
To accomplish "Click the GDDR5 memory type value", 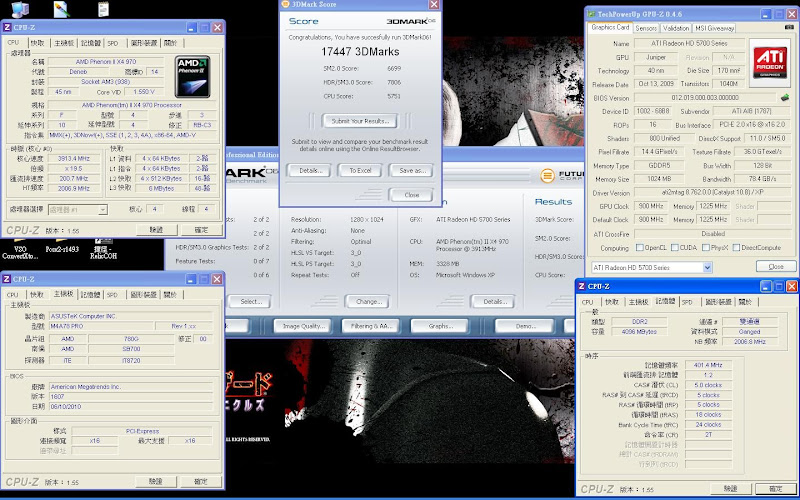I will 658,166.
